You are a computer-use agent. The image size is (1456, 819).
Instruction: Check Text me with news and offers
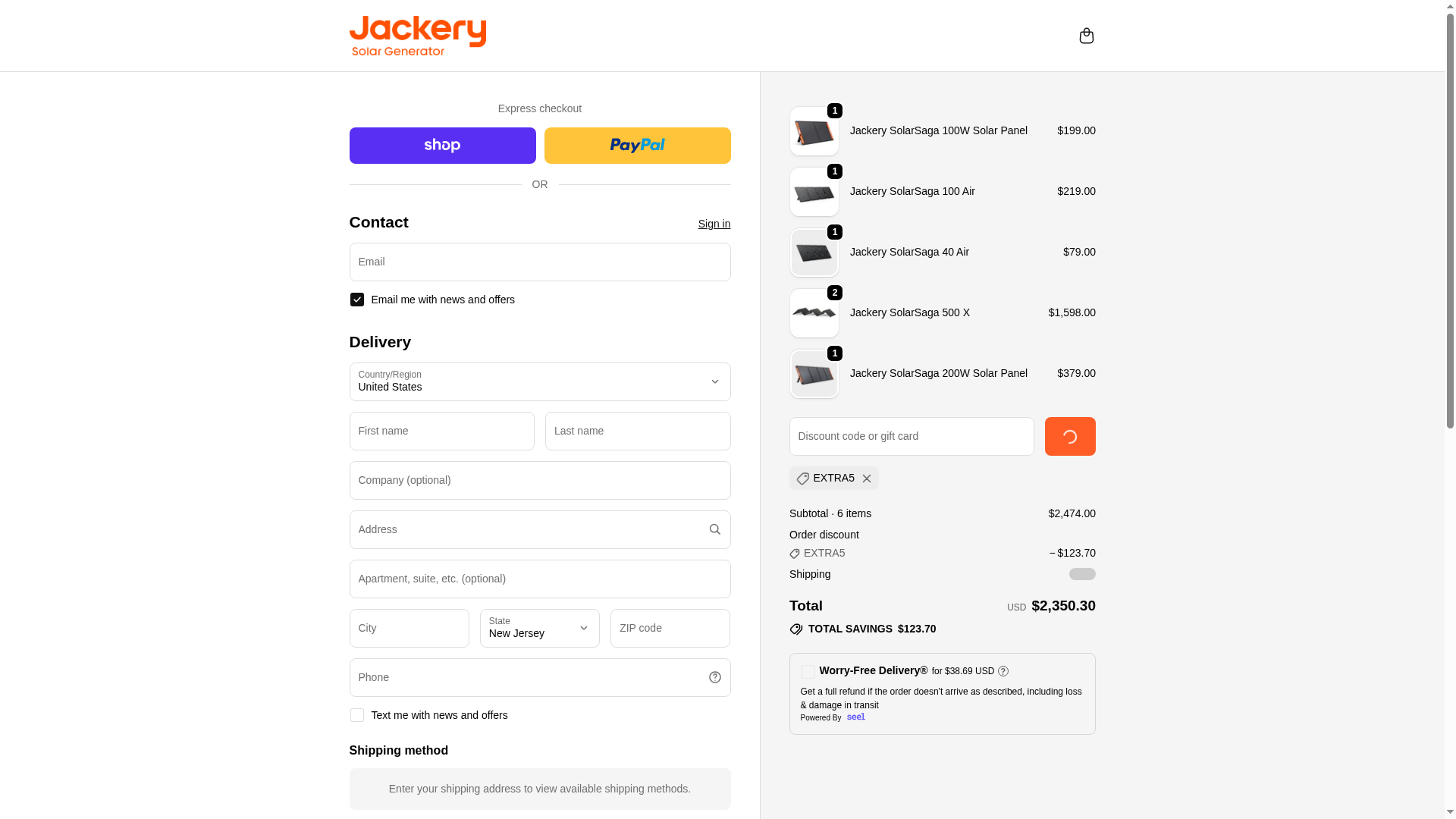(356, 715)
